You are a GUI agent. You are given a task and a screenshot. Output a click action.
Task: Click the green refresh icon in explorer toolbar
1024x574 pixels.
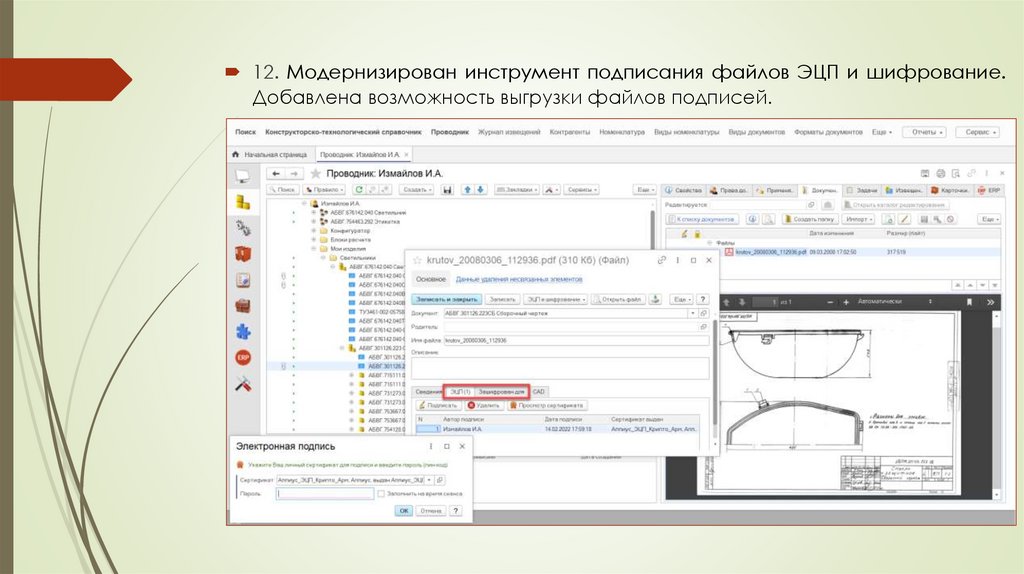pos(358,189)
